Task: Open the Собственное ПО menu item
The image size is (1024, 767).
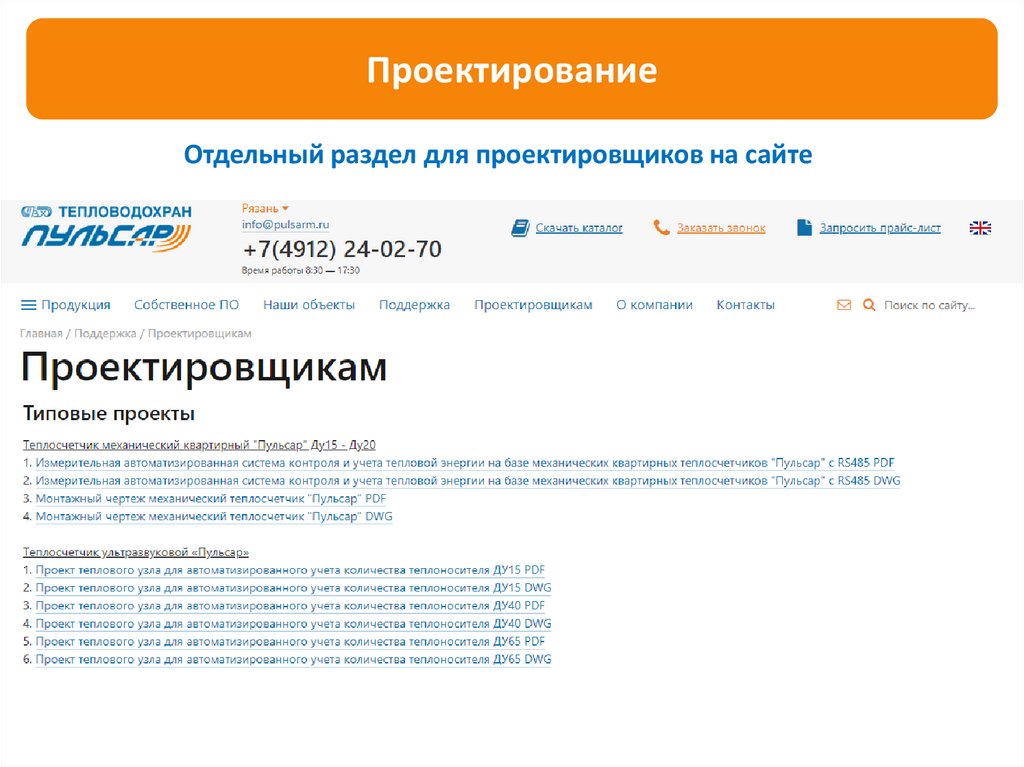Action: [186, 305]
